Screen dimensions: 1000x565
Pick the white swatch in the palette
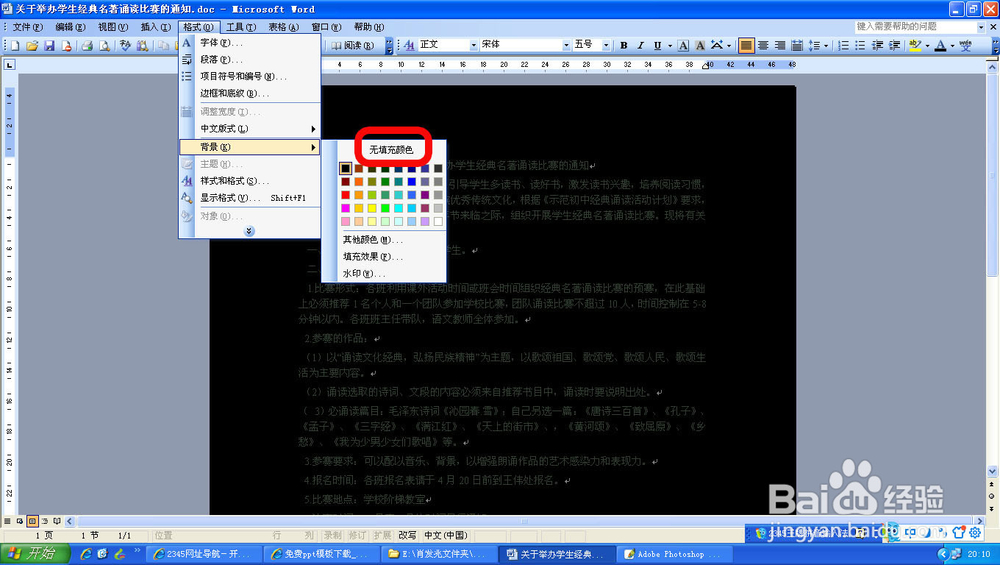point(438,221)
